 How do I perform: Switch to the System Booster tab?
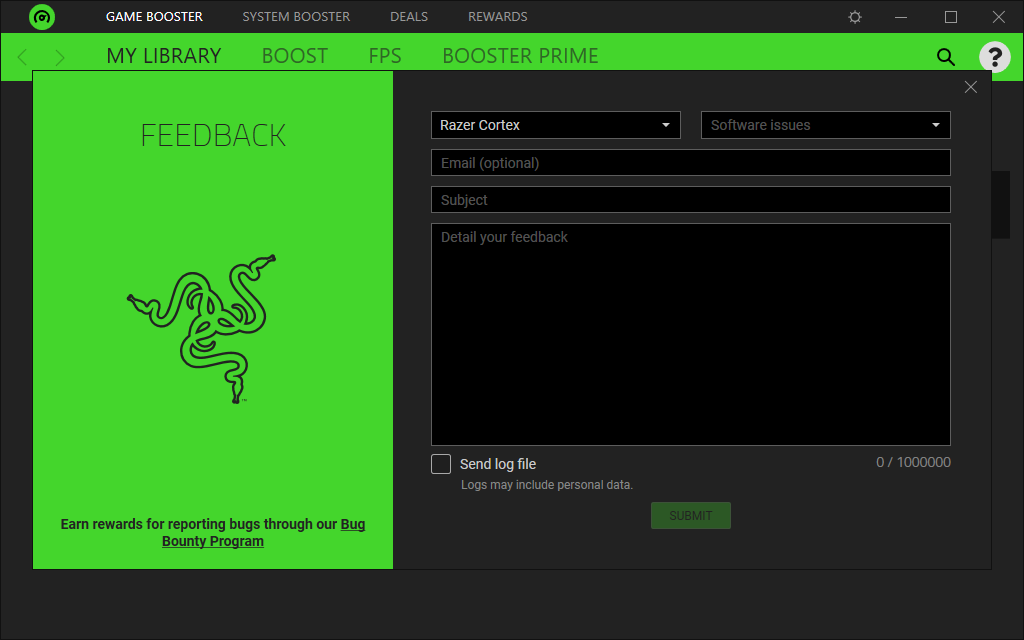(x=296, y=16)
